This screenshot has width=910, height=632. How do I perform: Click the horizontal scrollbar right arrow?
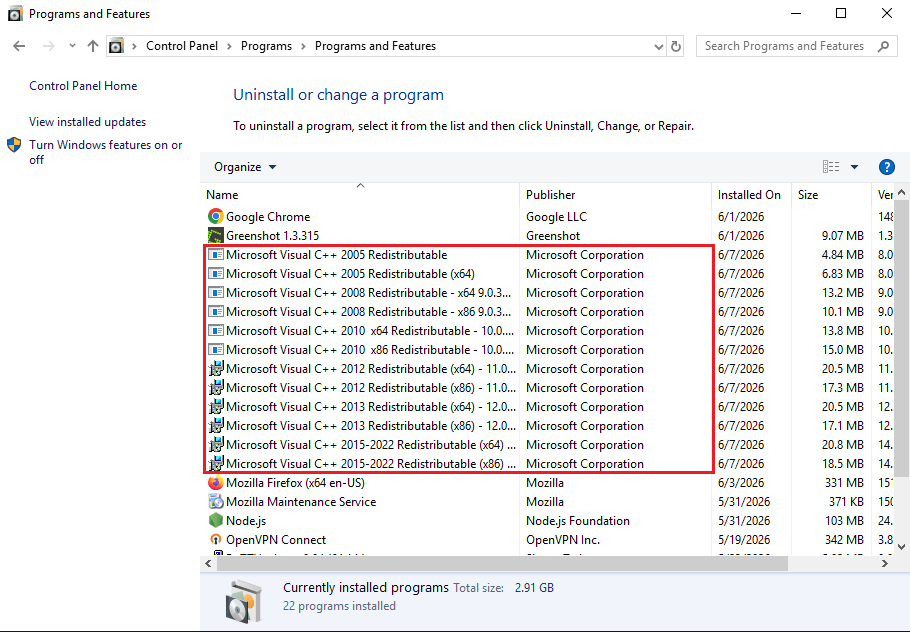coord(885,564)
